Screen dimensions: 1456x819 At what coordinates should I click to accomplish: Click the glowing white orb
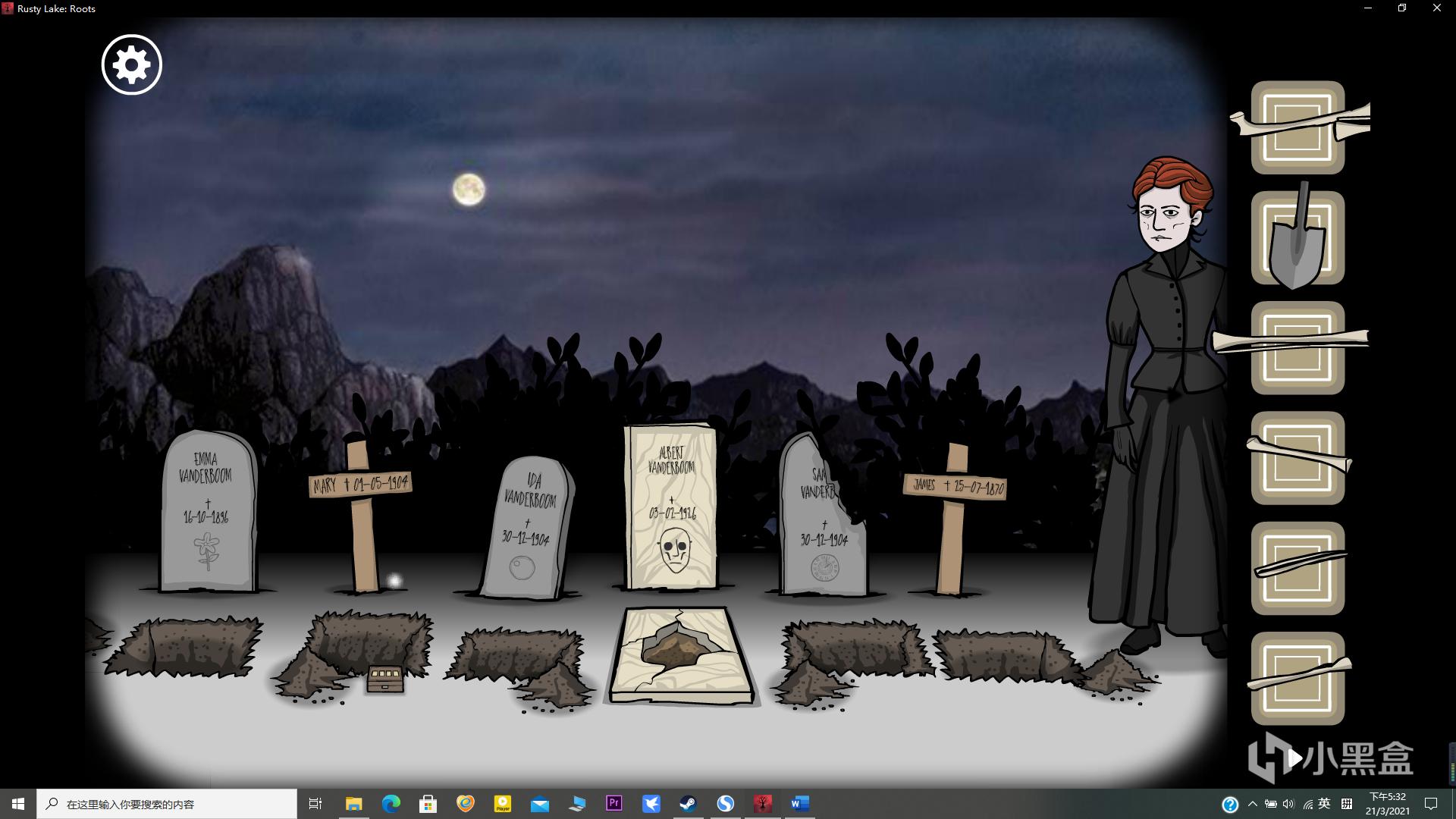[394, 582]
